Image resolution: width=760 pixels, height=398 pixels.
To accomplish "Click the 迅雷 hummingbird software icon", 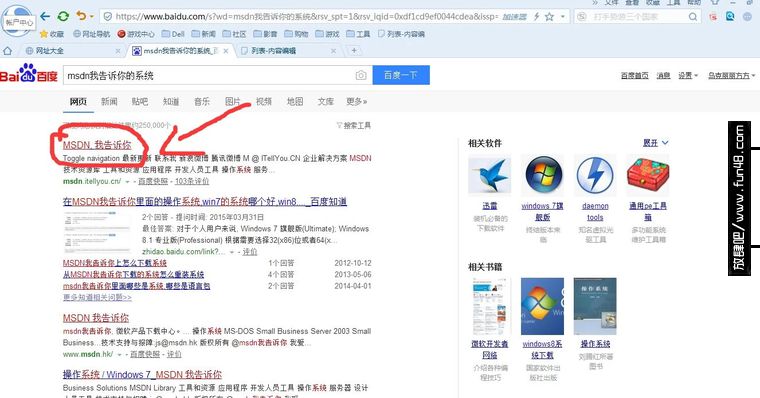I will click(x=490, y=175).
